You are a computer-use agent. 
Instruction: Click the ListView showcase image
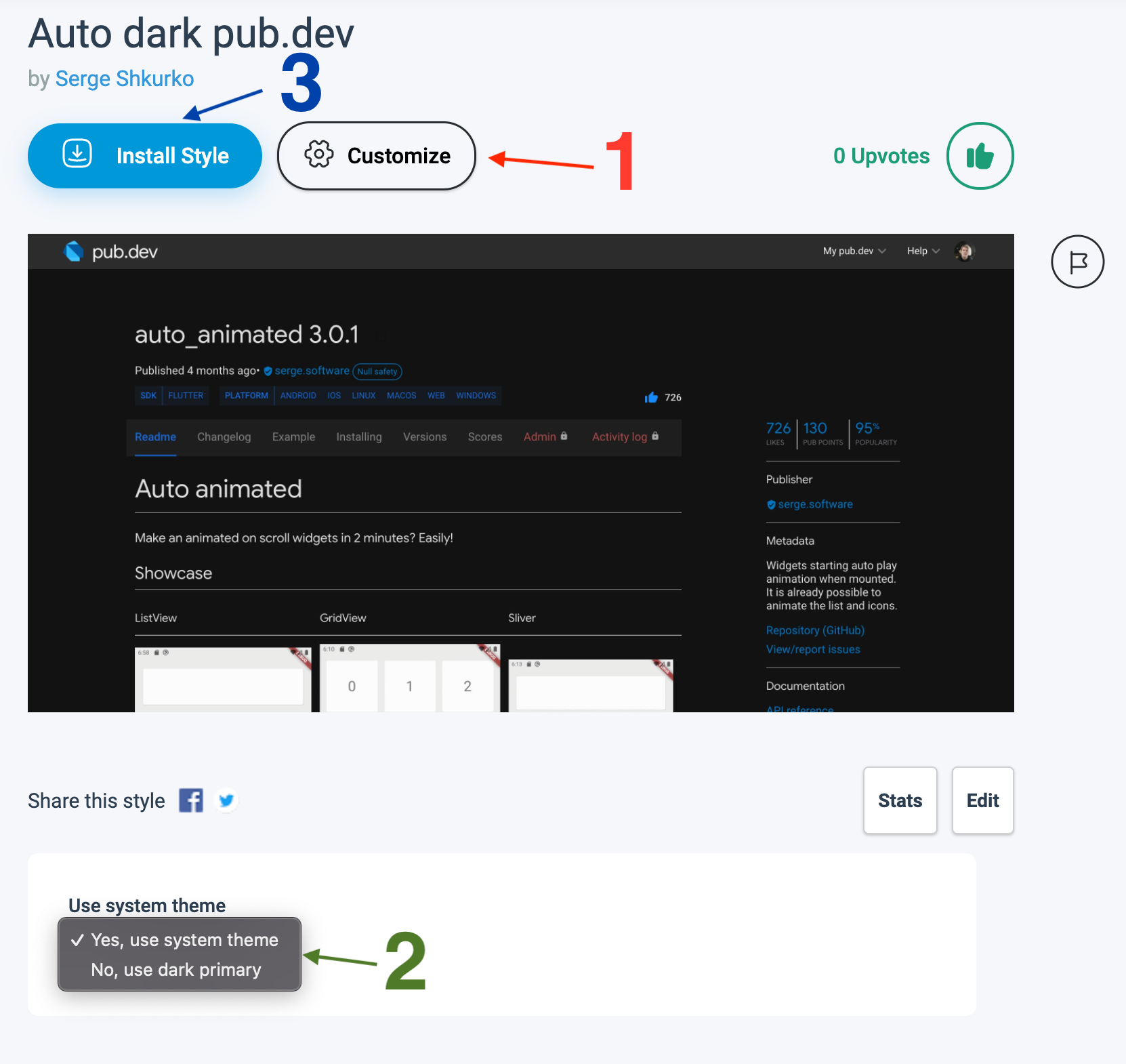click(223, 680)
